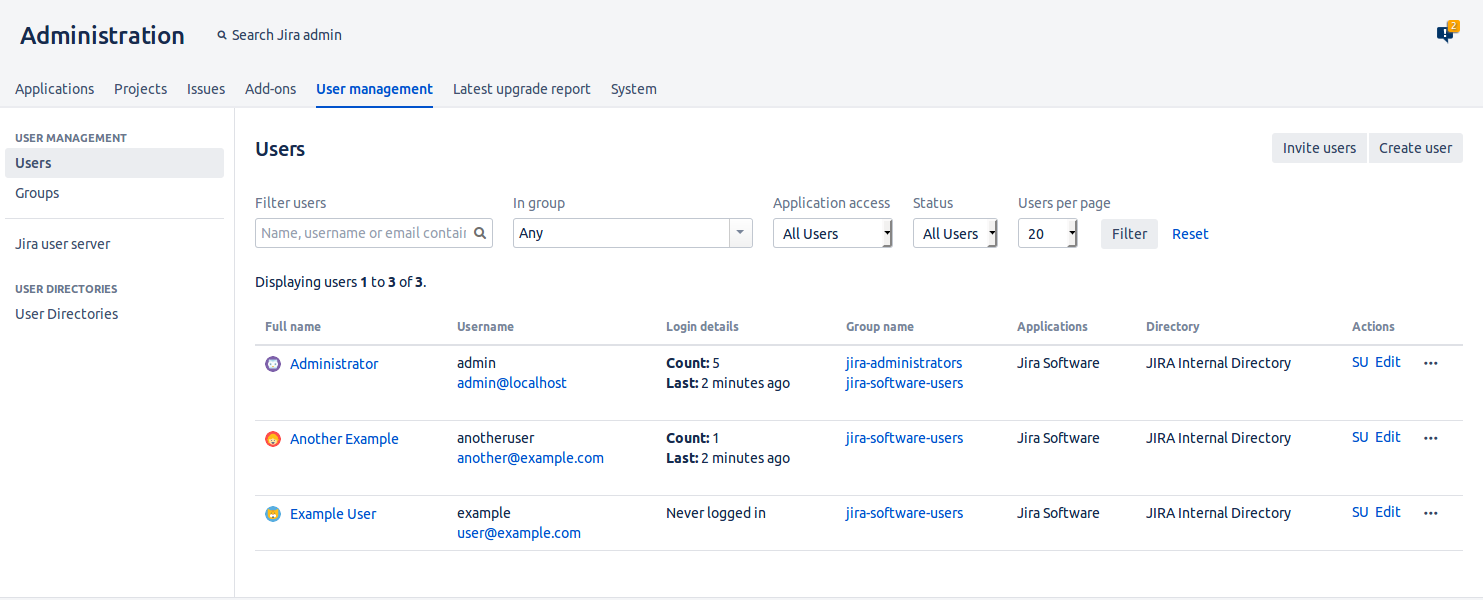Open the Example User profile link
The image size is (1483, 600).
[x=333, y=514]
